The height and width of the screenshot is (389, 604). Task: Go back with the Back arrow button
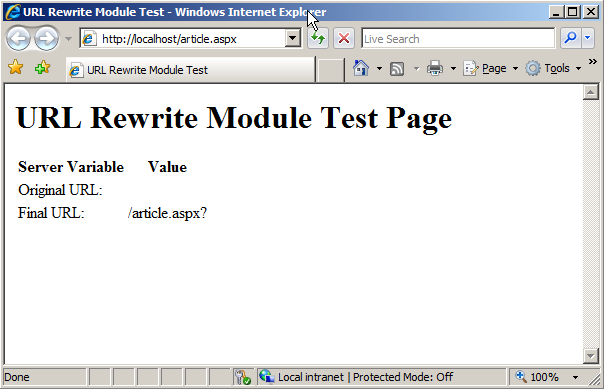click(18, 39)
